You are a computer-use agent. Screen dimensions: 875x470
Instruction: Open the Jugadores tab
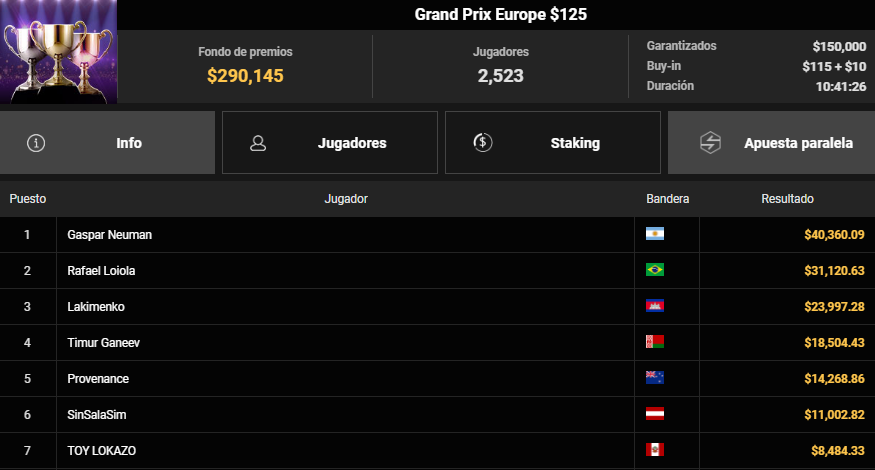(330, 142)
